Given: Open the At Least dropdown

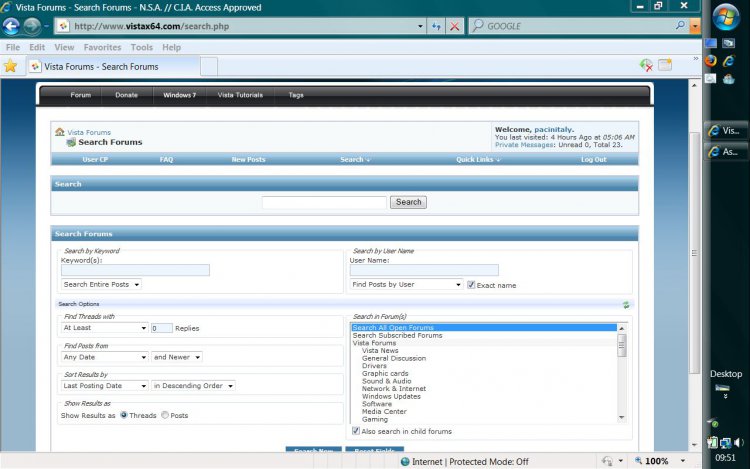Looking at the screenshot, I should [x=104, y=328].
